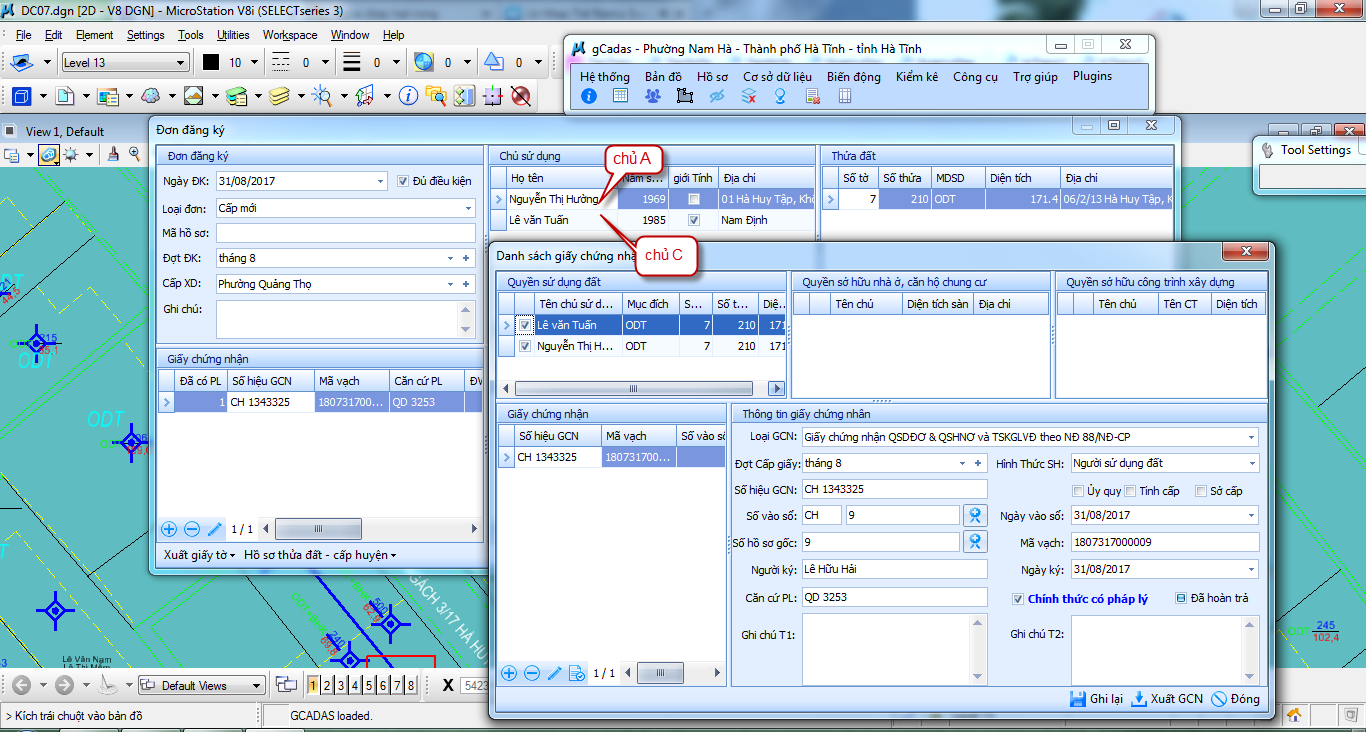Click the plus icon under the Giấy chứng nhận list in Danh sách dialog
Screen dimensions: 1366x732
pos(509,673)
